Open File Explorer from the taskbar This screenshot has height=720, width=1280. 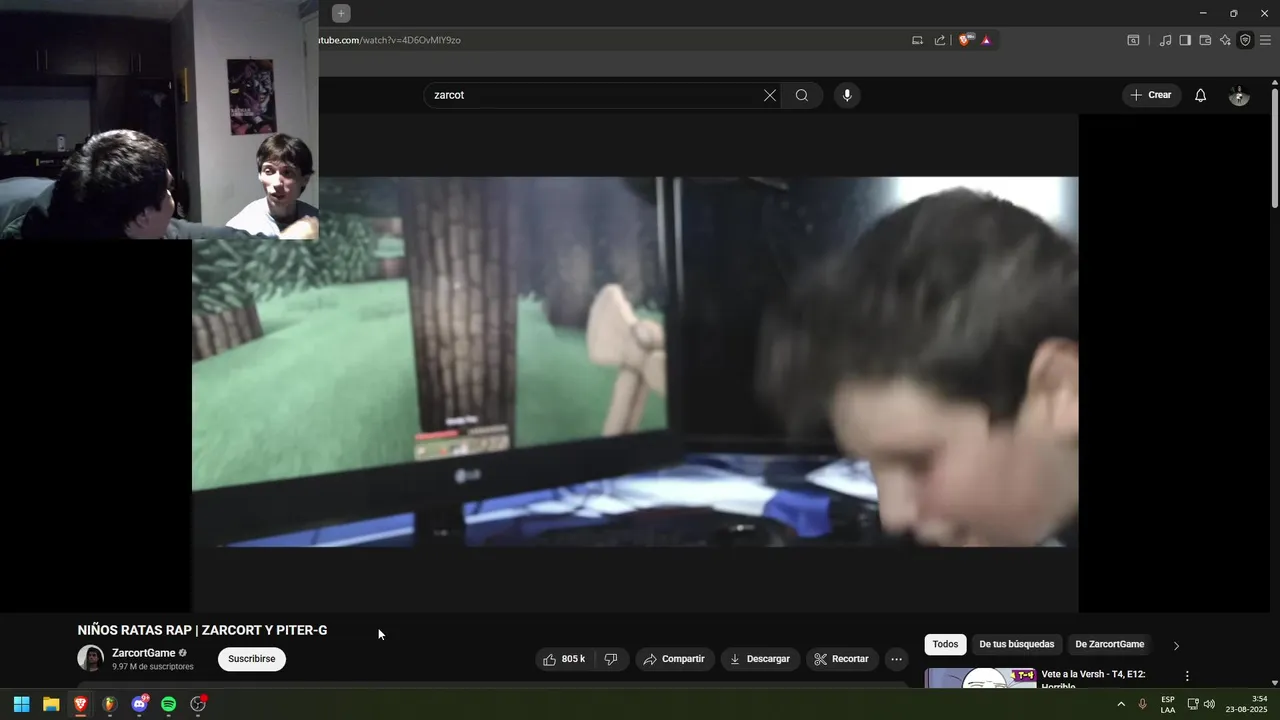click(x=51, y=704)
